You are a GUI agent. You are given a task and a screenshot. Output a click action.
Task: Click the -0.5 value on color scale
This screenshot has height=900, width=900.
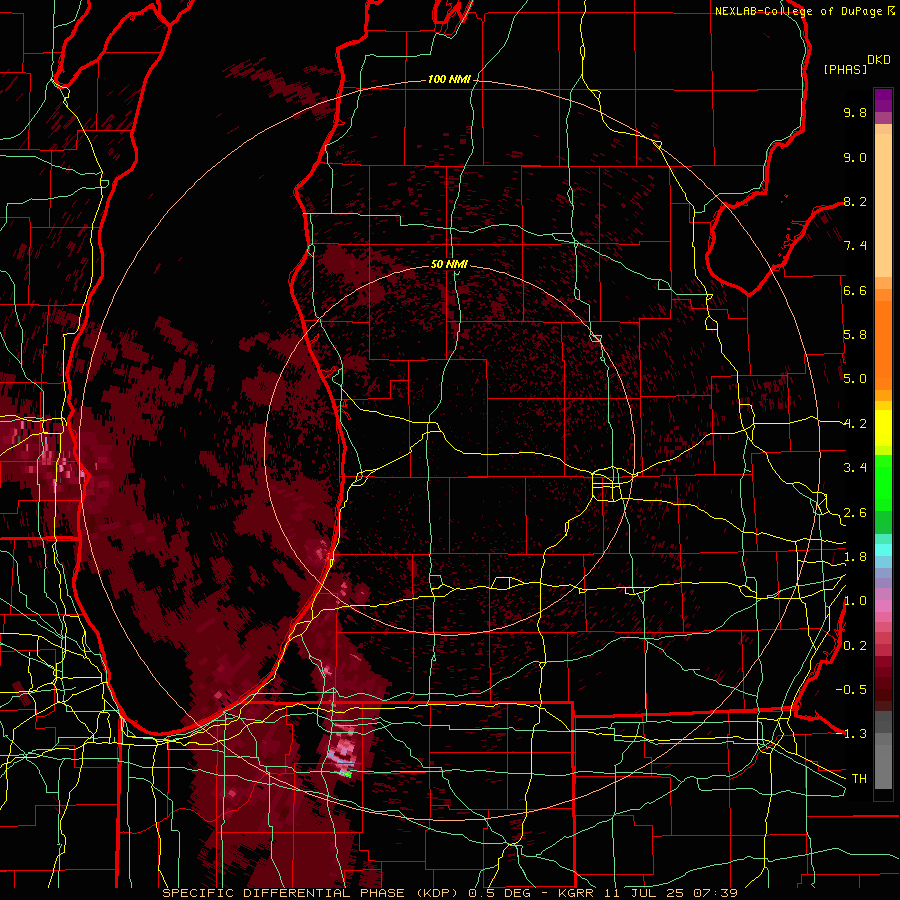(851, 690)
